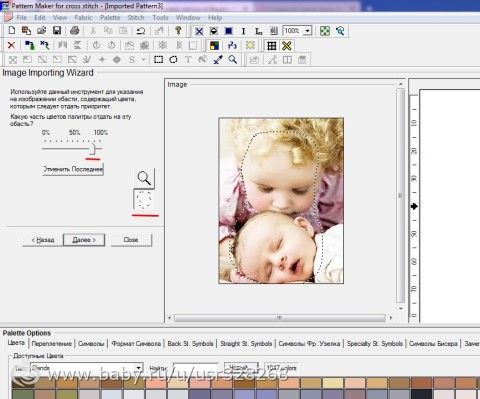Click the information I toolbar icon

[x=243, y=31]
